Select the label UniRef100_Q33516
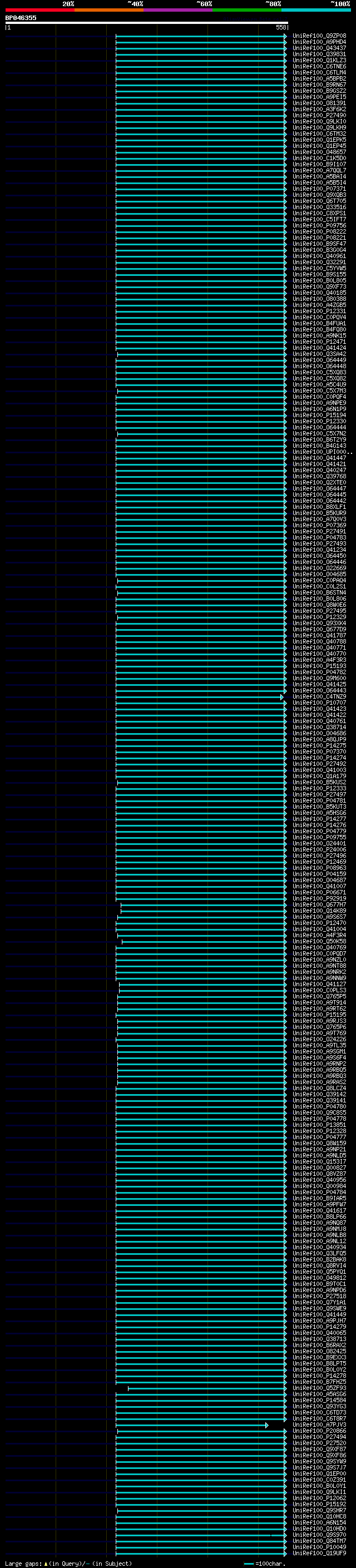The width and height of the screenshot is (356, 1568). (x=319, y=207)
